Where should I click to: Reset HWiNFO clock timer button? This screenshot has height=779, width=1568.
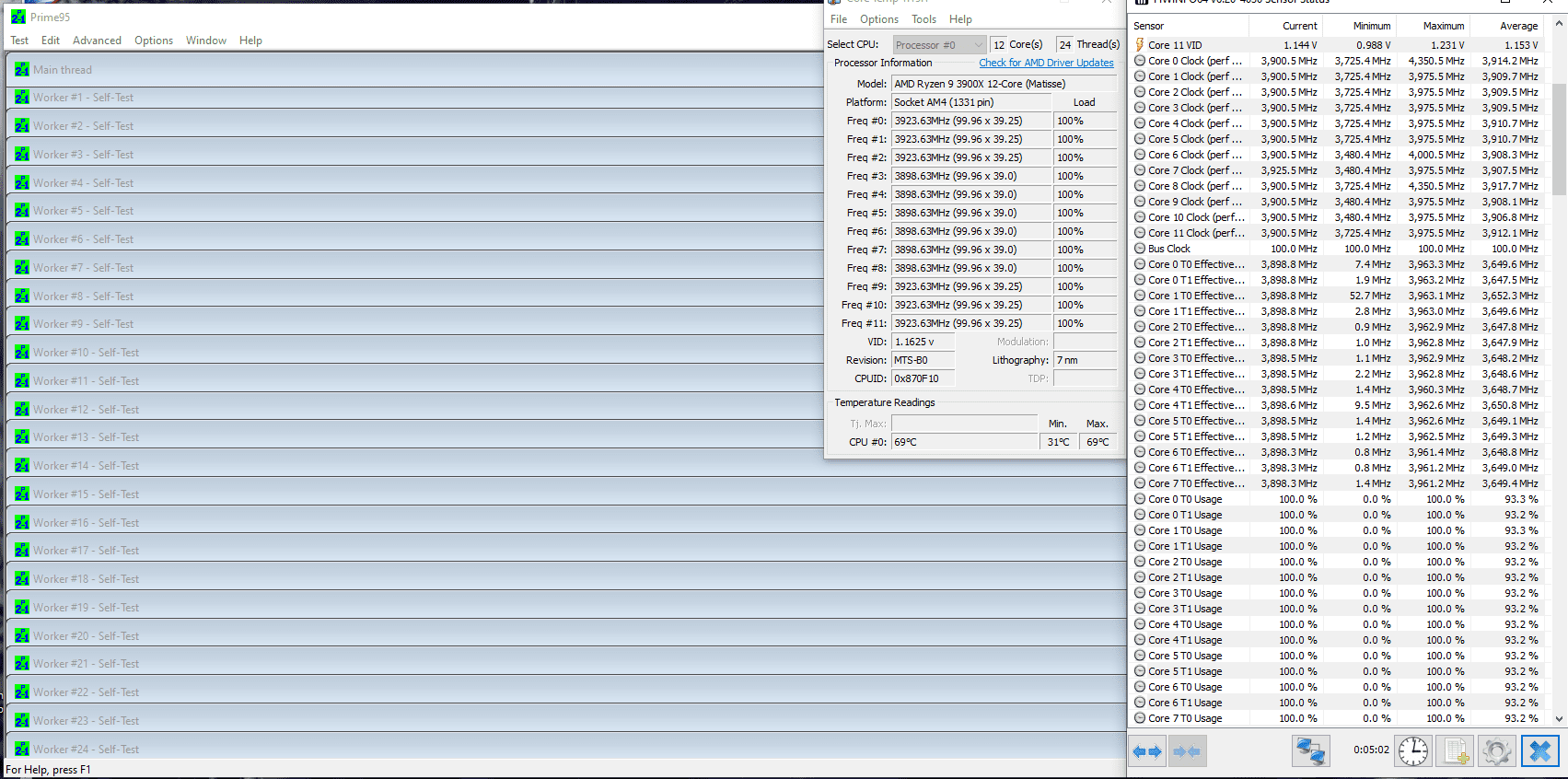pyautogui.click(x=1413, y=751)
